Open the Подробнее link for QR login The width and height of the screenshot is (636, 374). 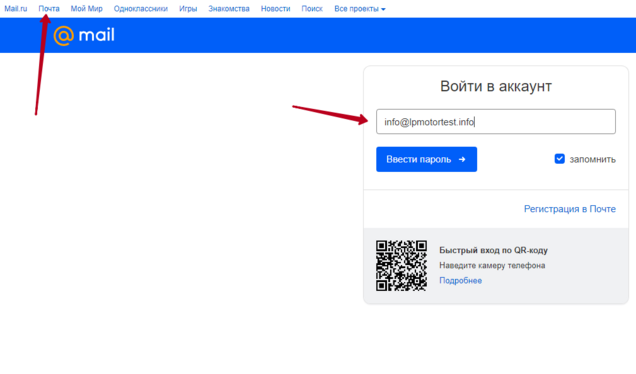(x=460, y=281)
